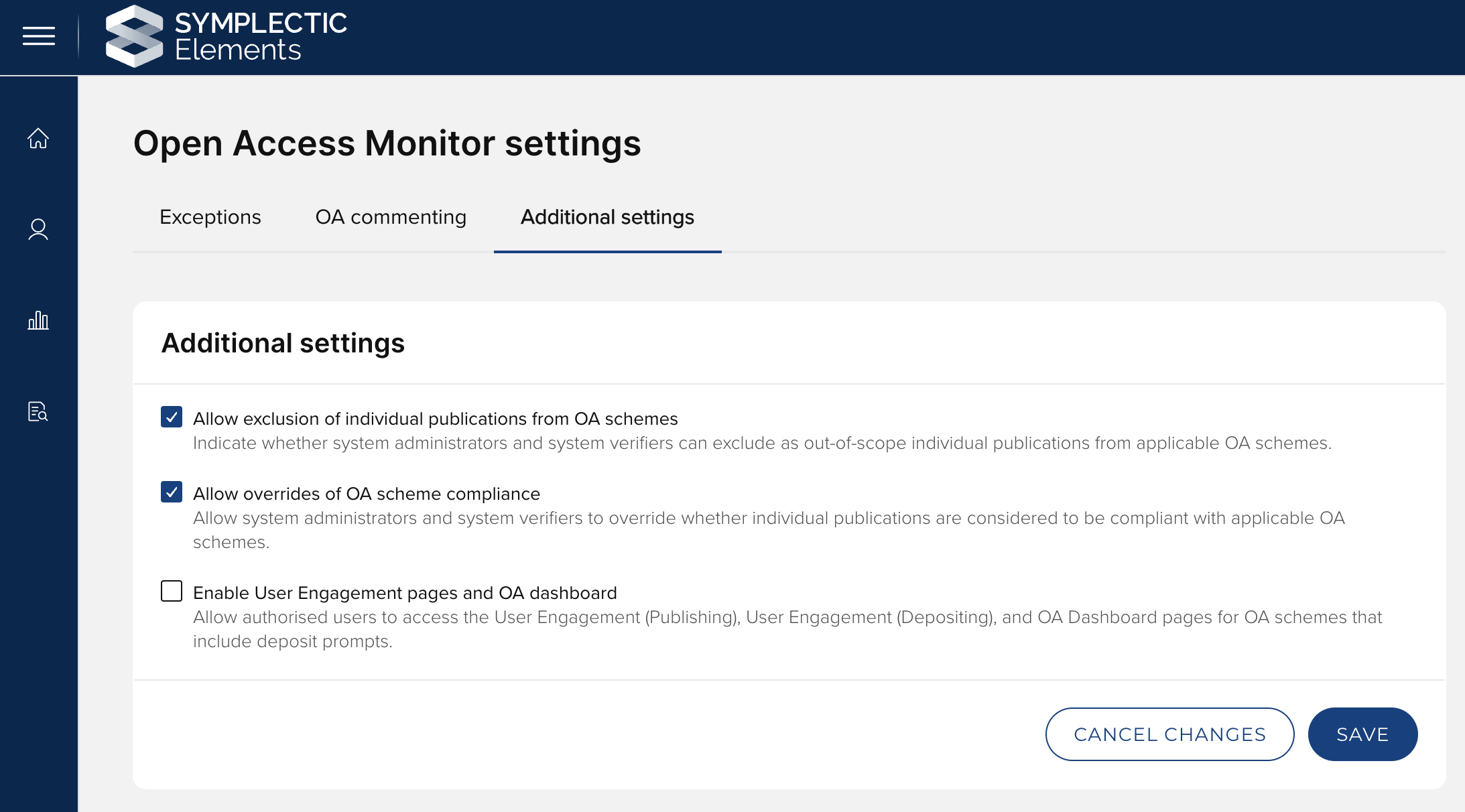Viewport: 1465px width, 812px height.
Task: Click label text 'Enable User Engagement pages and OA dashboard'
Action: tap(405, 593)
